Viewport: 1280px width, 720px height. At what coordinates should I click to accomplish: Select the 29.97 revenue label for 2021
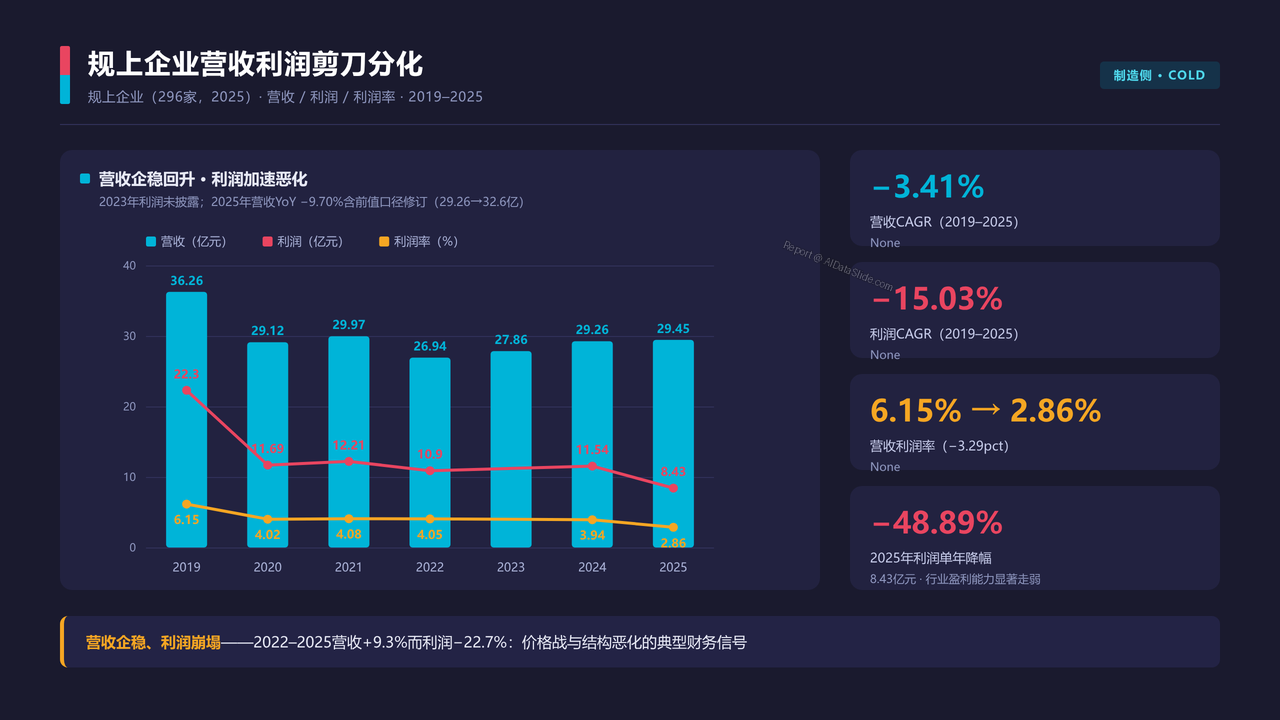coord(348,324)
